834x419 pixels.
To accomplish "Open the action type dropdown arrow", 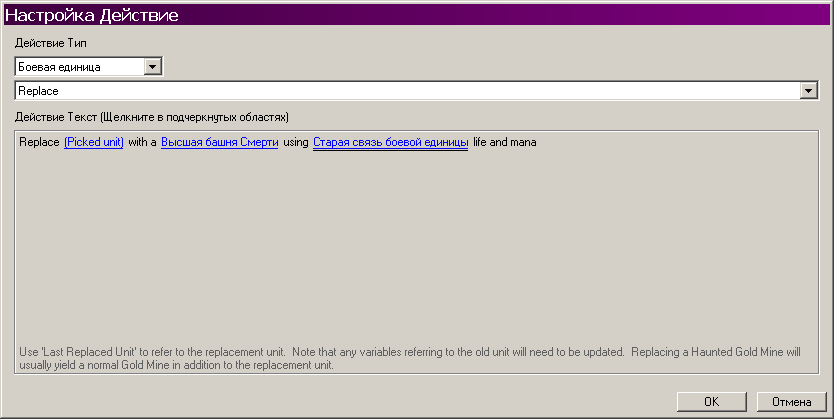I will (x=153, y=67).
